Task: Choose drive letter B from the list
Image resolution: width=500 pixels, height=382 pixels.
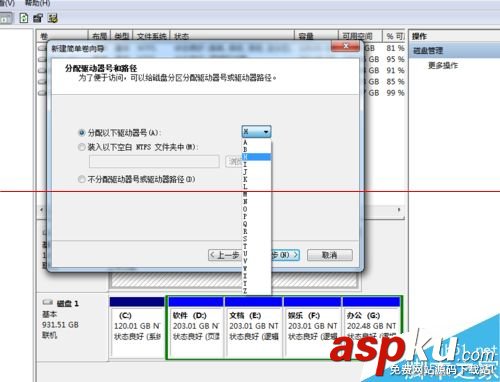Action: click(256, 149)
